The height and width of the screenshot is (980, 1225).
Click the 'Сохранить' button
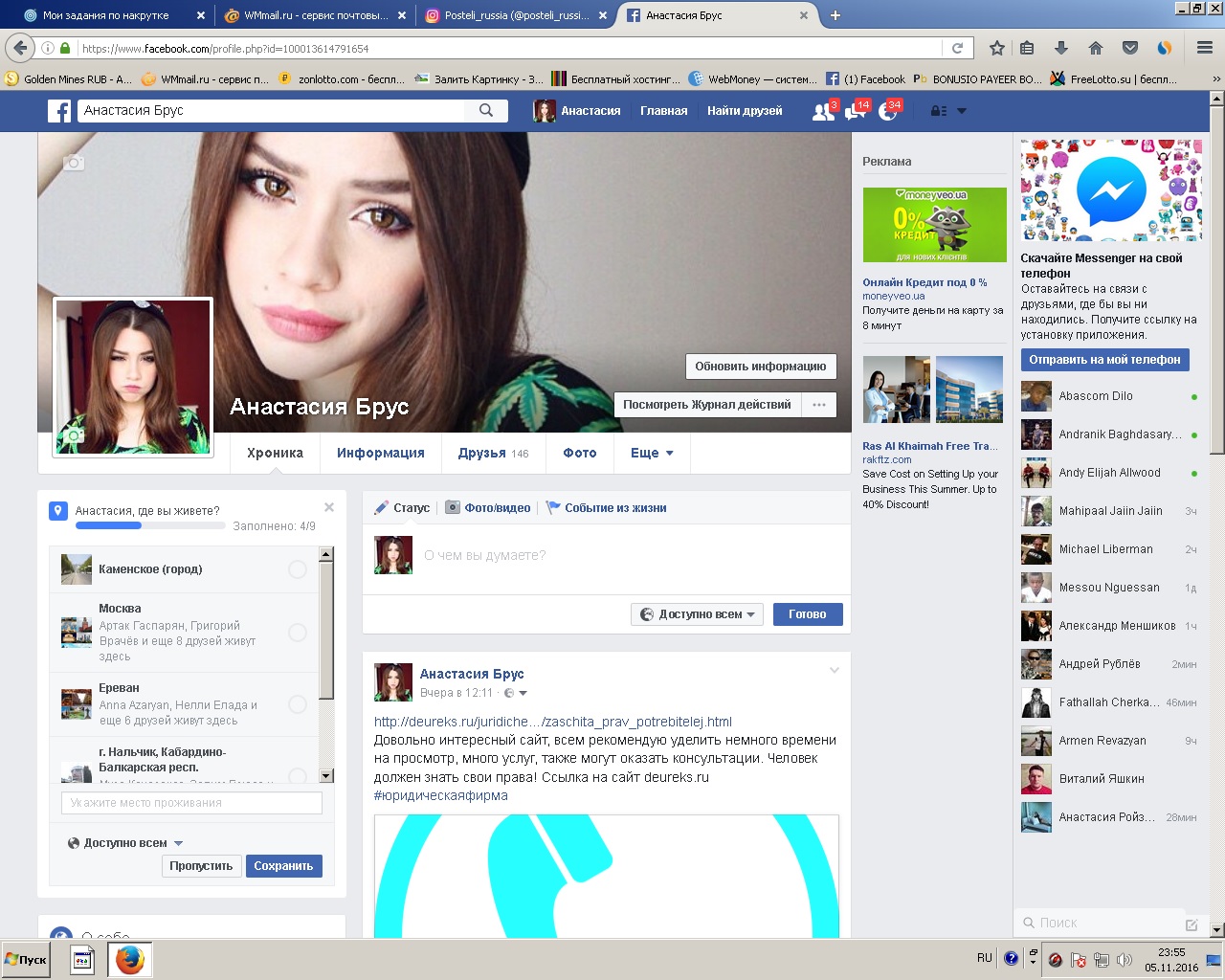(x=283, y=866)
